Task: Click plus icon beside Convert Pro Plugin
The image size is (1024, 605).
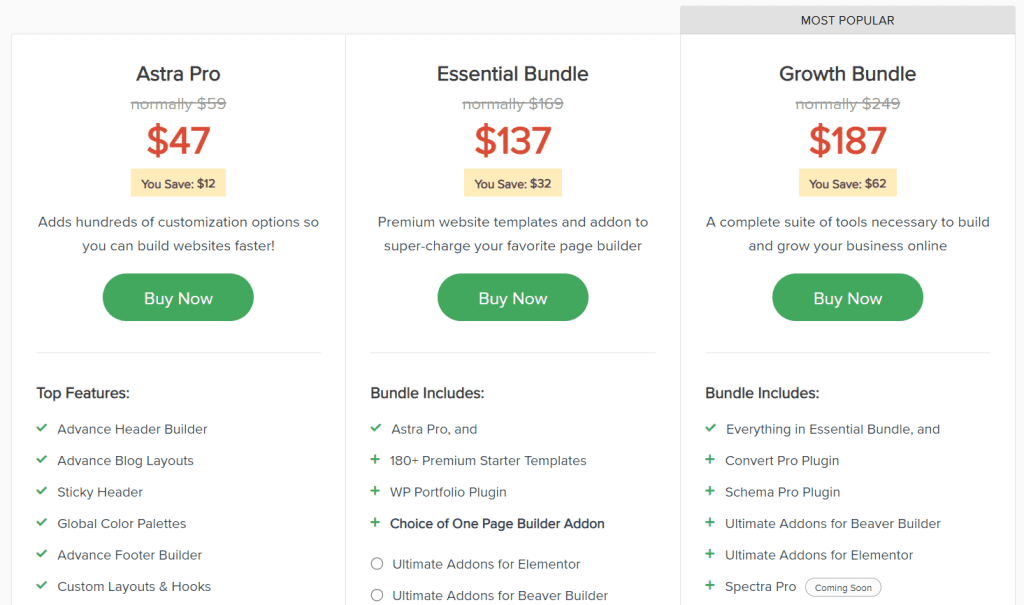Action: pos(710,459)
